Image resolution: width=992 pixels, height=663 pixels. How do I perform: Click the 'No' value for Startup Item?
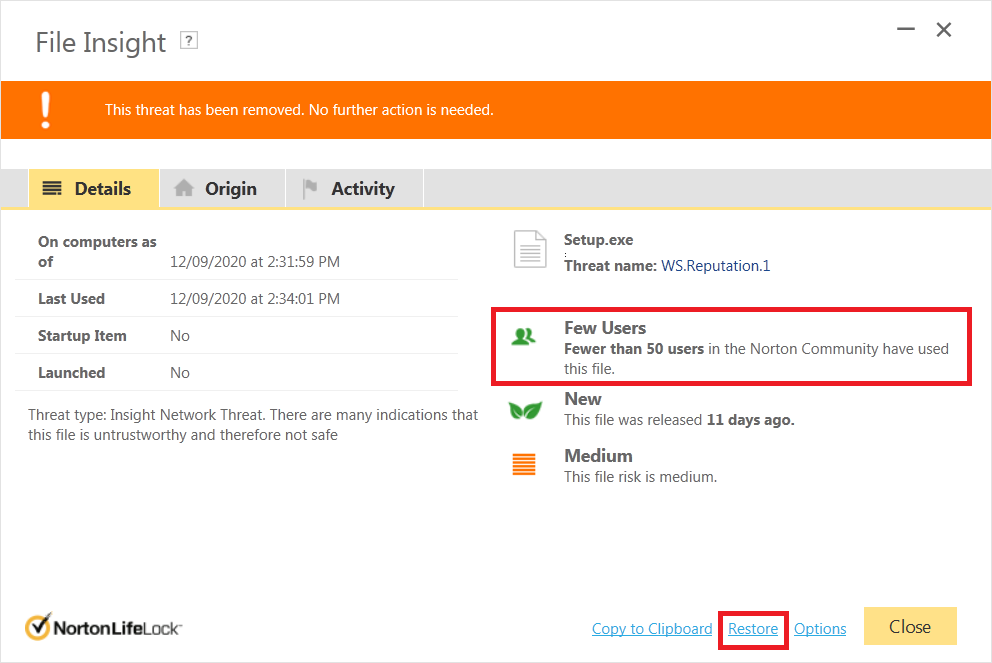(x=180, y=335)
